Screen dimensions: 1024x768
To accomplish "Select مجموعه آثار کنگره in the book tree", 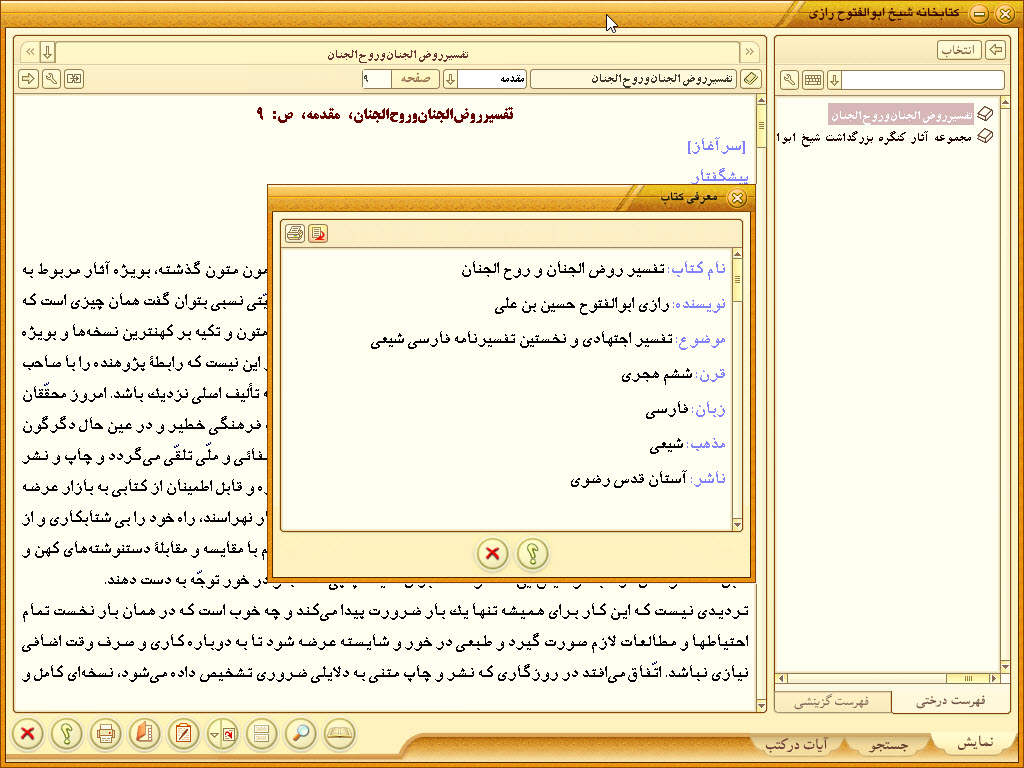I will [x=875, y=136].
